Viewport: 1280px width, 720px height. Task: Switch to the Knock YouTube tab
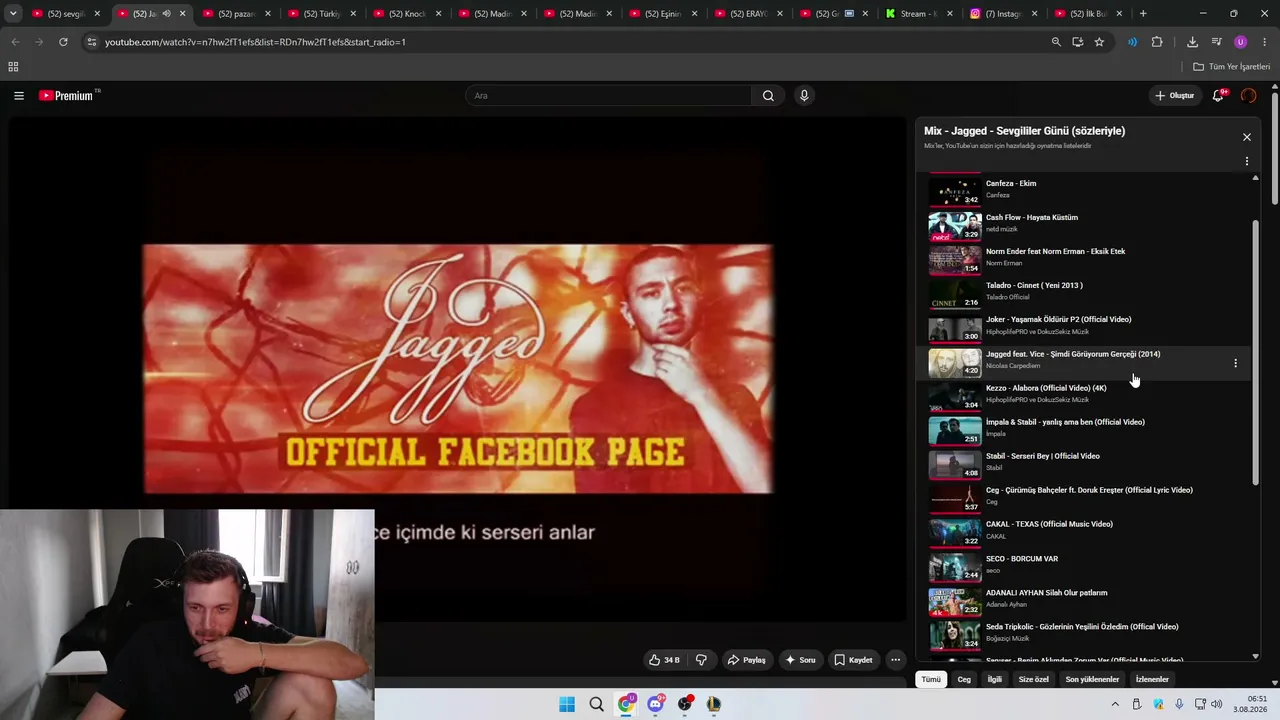(x=407, y=14)
